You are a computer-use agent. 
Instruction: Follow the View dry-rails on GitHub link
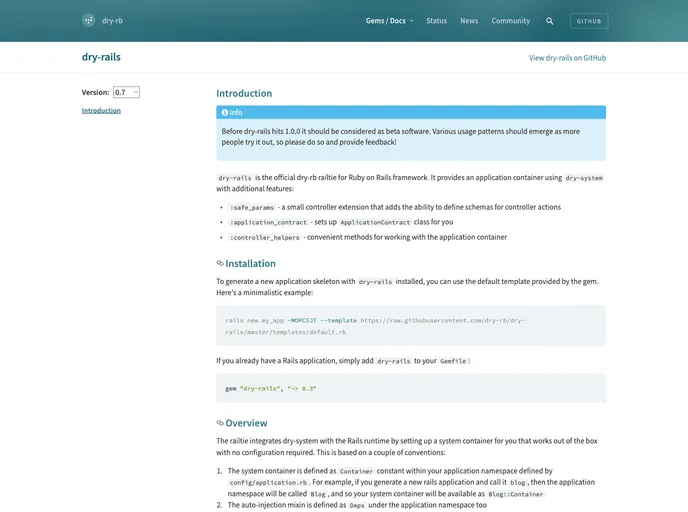[567, 58]
